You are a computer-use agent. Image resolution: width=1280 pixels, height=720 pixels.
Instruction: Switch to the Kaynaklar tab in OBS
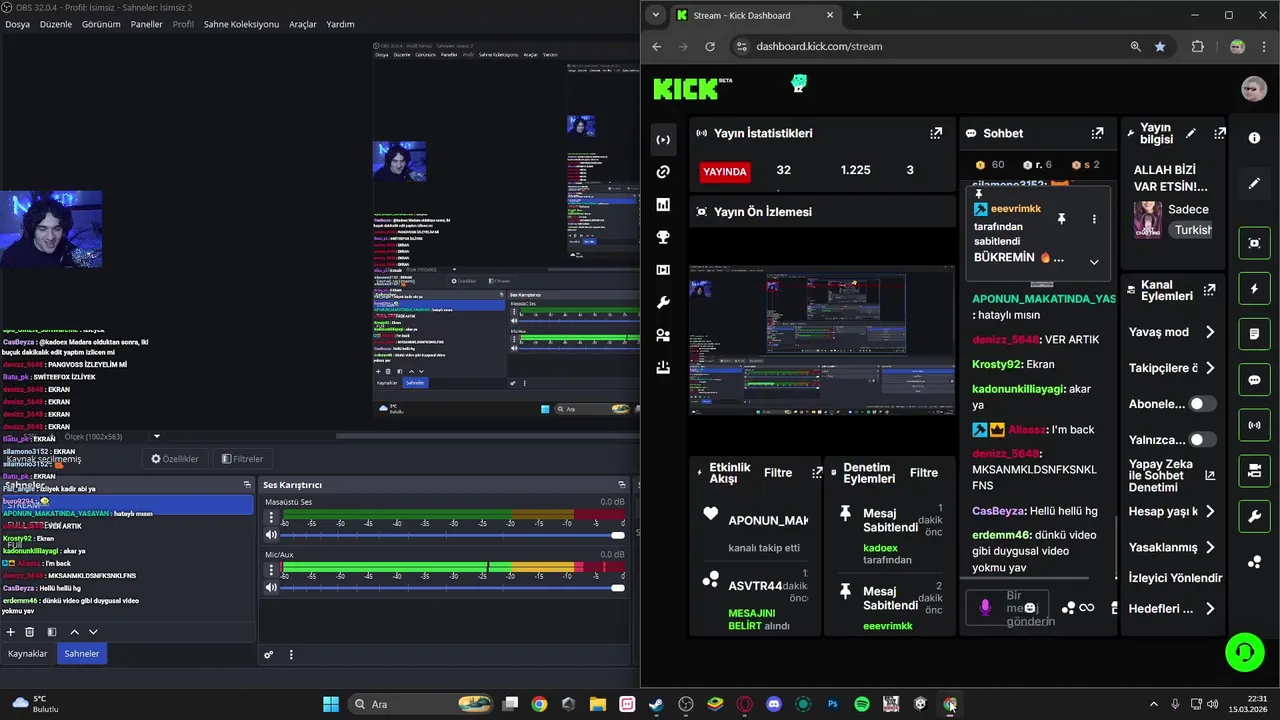[28, 654]
